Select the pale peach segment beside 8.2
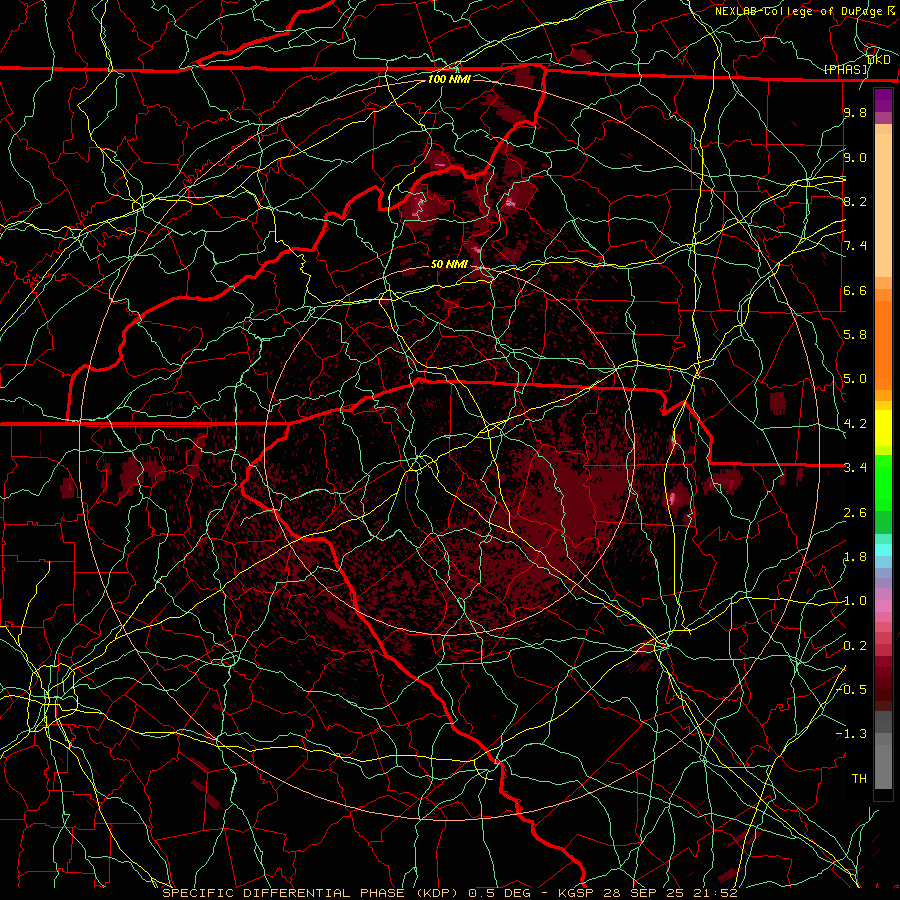This screenshot has height=900, width=900. [883, 205]
